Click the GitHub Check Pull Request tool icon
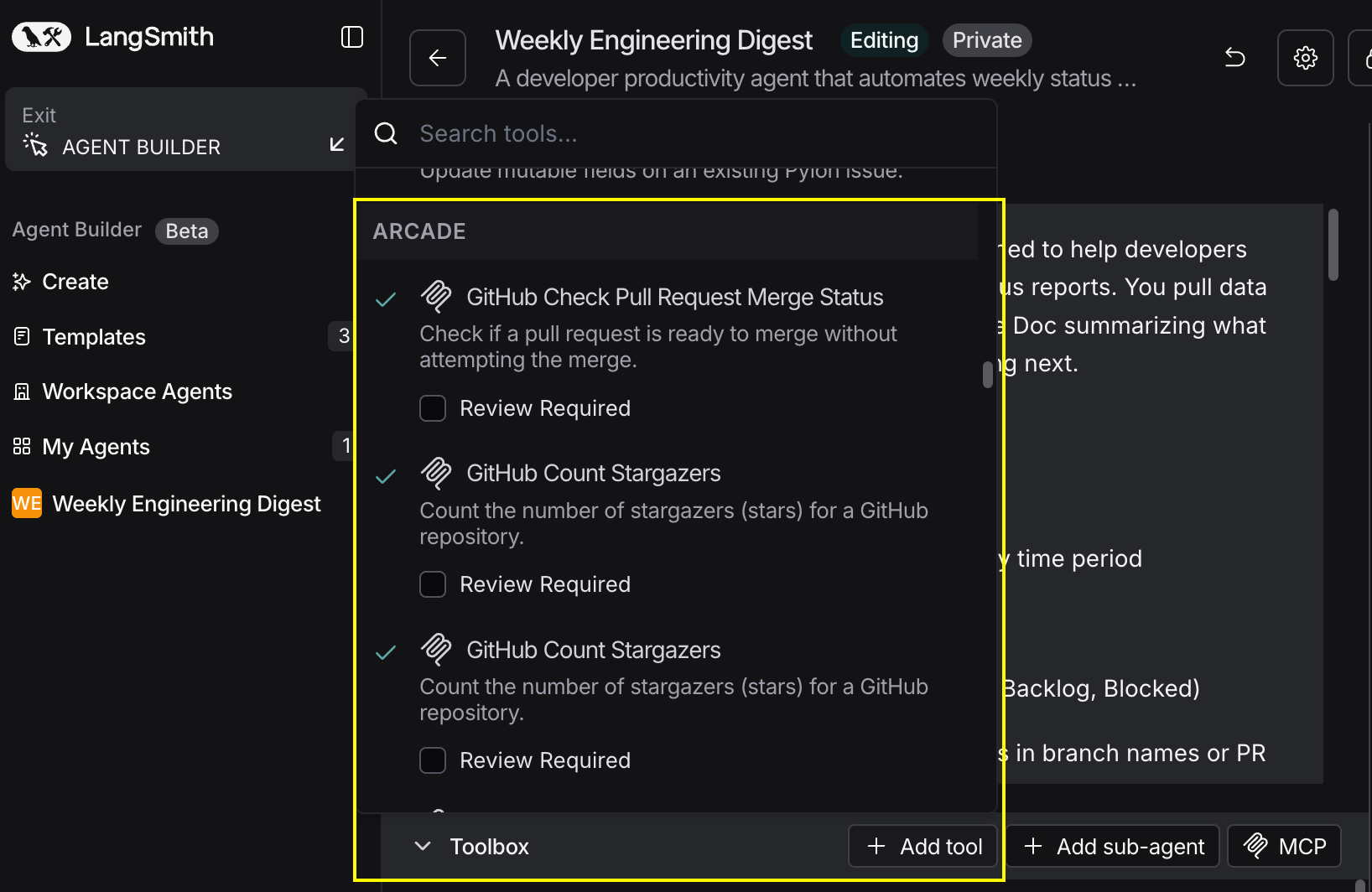Image resolution: width=1372 pixels, height=892 pixels. tap(436, 297)
